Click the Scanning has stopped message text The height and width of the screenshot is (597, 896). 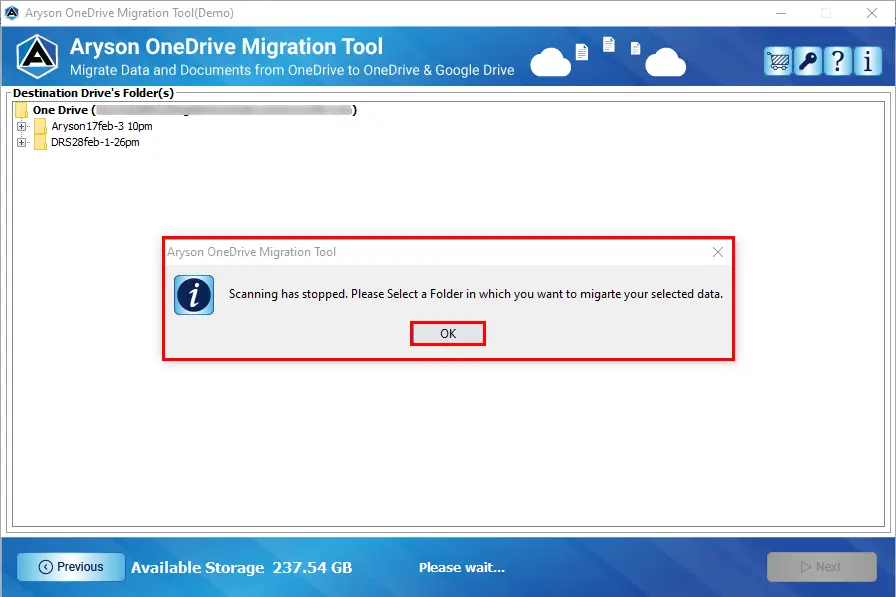[476, 294]
